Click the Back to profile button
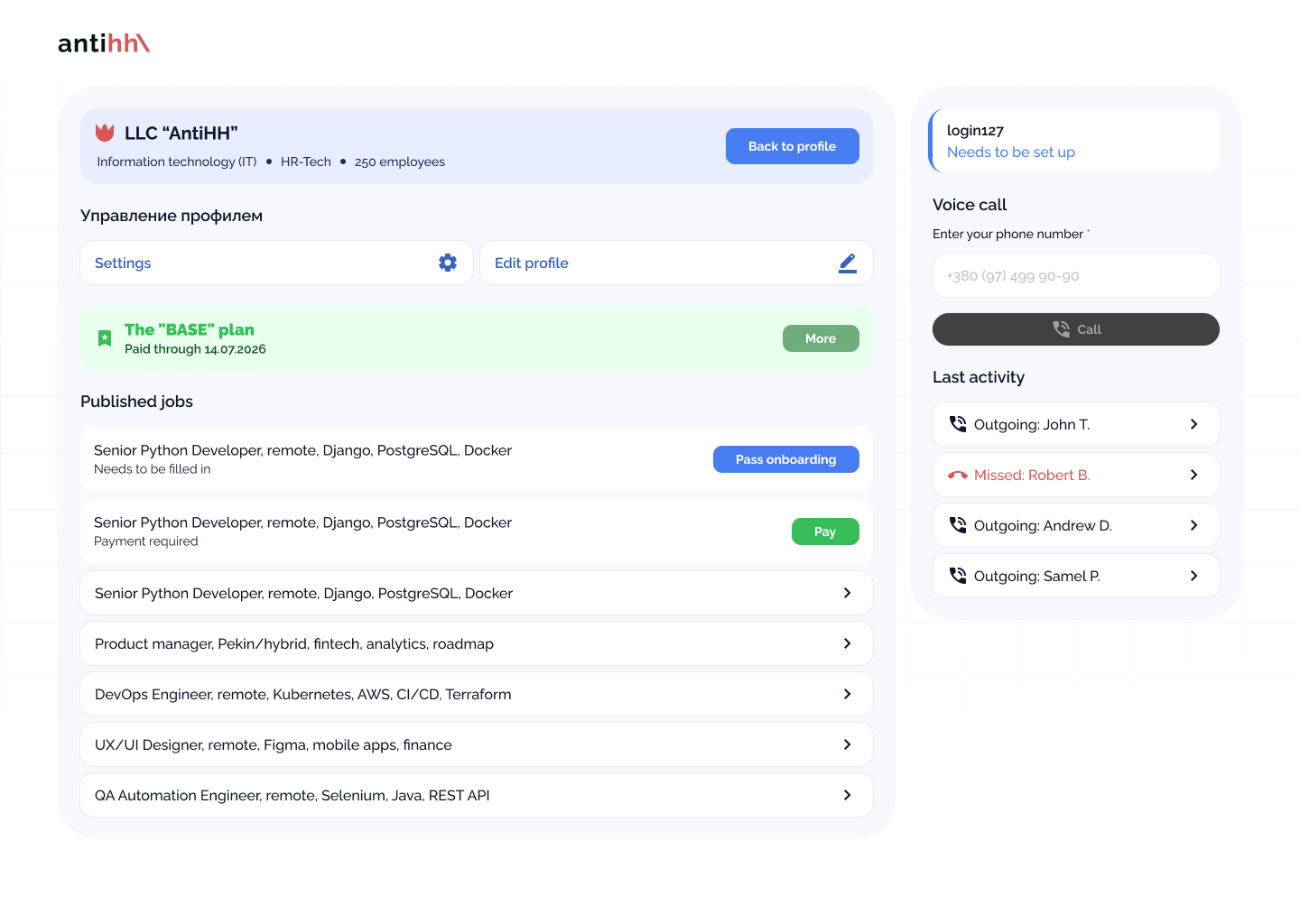1300x924 pixels. coord(792,146)
